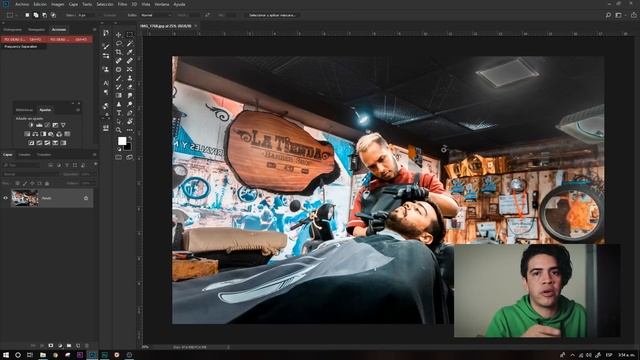Viewport: 640px width, 360px height.
Task: Click the Change Screen Mode icon
Action: point(129,157)
